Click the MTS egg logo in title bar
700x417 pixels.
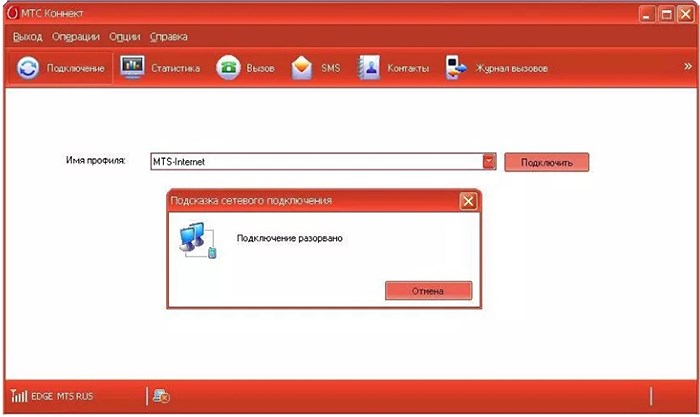point(12,13)
